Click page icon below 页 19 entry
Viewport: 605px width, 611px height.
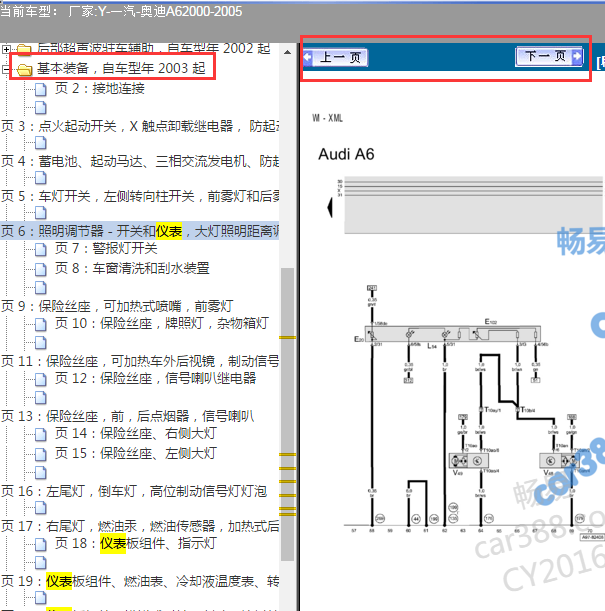41,597
